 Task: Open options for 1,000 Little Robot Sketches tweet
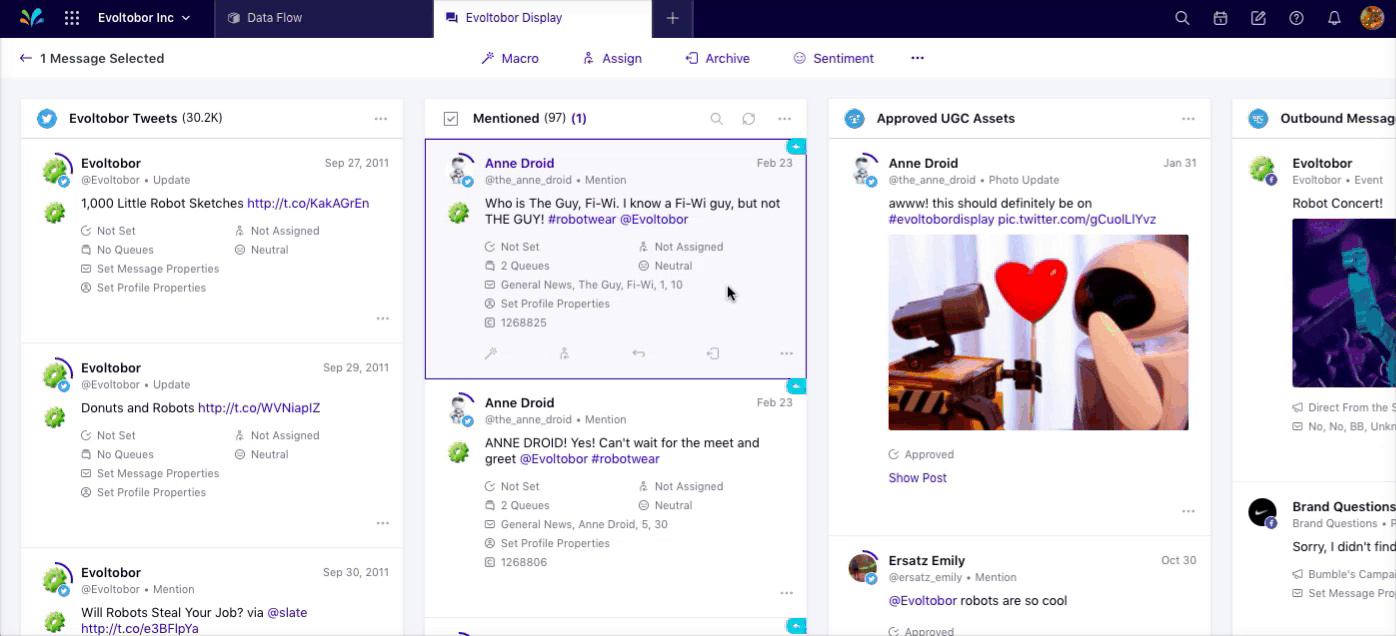382,319
